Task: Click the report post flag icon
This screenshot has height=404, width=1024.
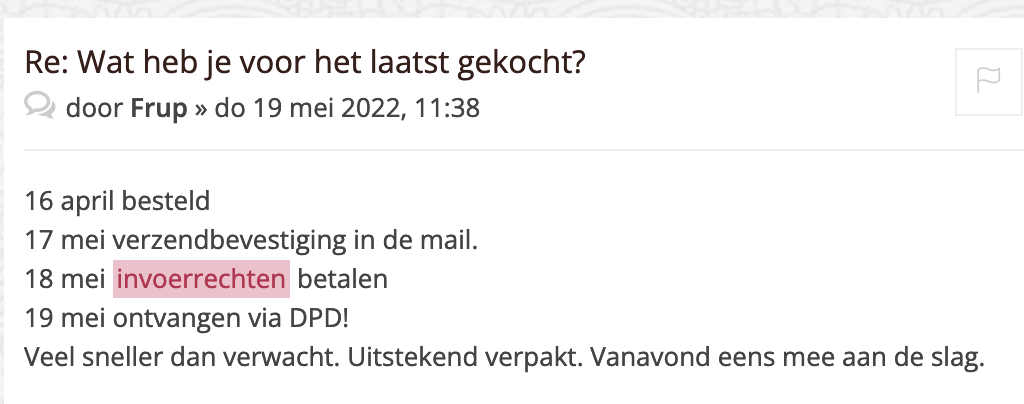Action: [x=988, y=81]
